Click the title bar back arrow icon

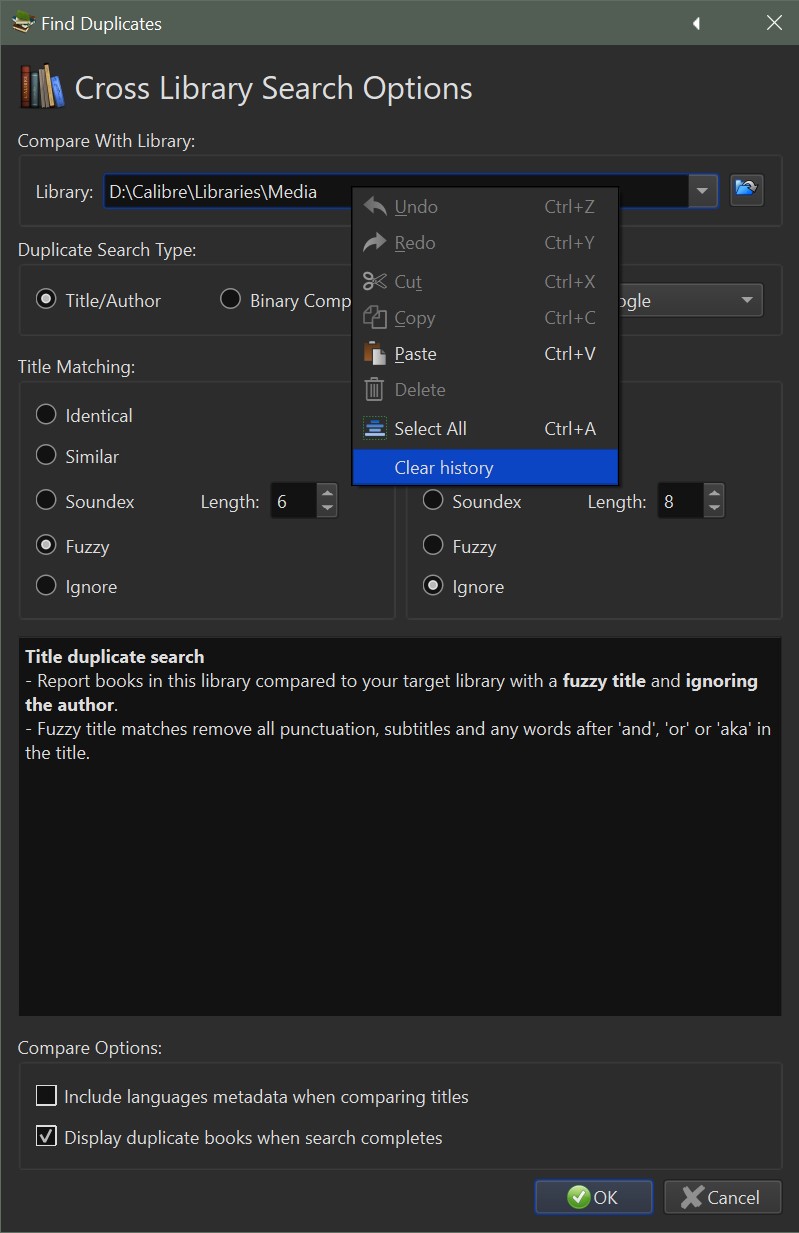pyautogui.click(x=696, y=23)
